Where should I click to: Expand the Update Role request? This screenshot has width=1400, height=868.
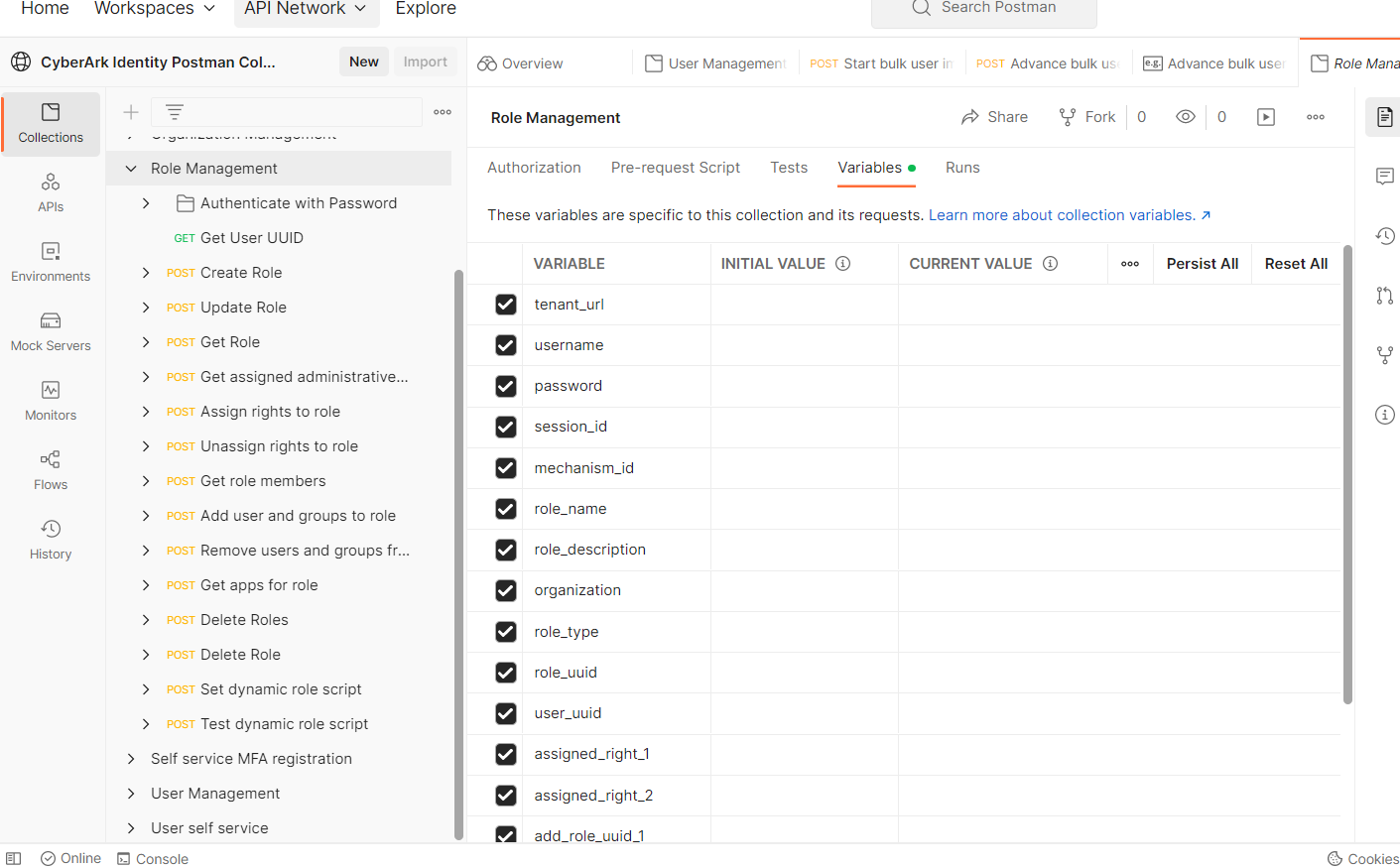(x=146, y=308)
